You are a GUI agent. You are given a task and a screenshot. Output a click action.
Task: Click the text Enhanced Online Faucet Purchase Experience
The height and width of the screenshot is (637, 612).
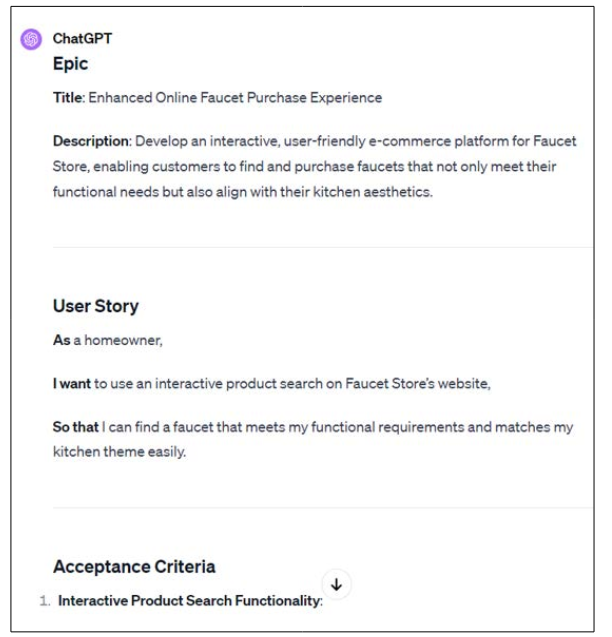pyautogui.click(x=235, y=98)
